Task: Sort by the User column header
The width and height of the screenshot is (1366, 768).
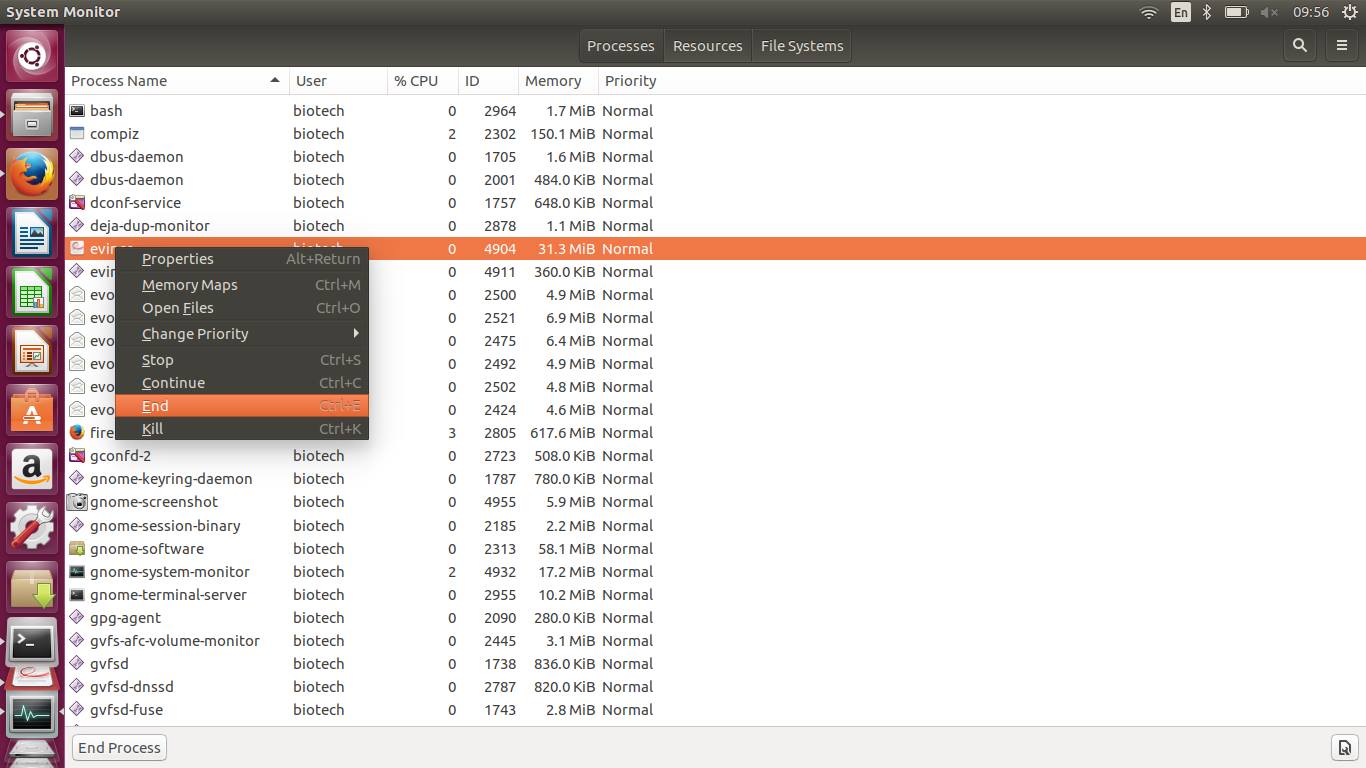Action: 338,80
